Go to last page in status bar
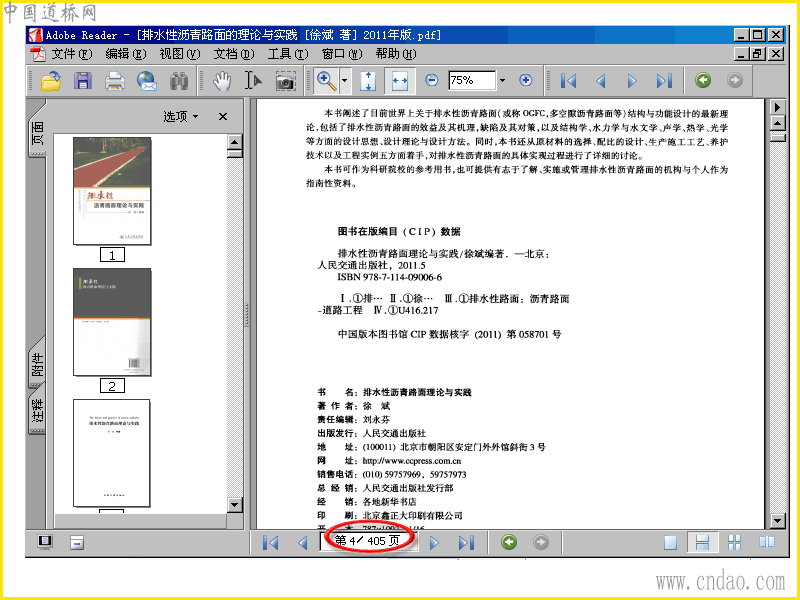 pyautogui.click(x=466, y=542)
